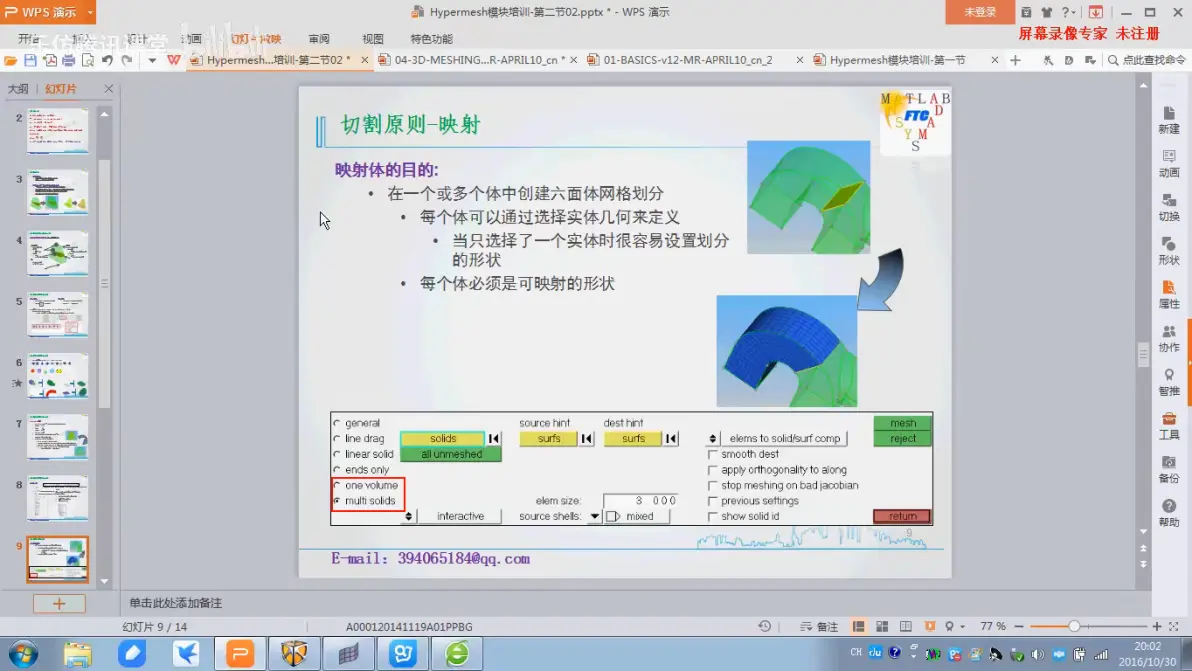Image resolution: width=1192 pixels, height=671 pixels.
Task: Click the save disk icon in quick toolbar
Action: tap(30, 60)
